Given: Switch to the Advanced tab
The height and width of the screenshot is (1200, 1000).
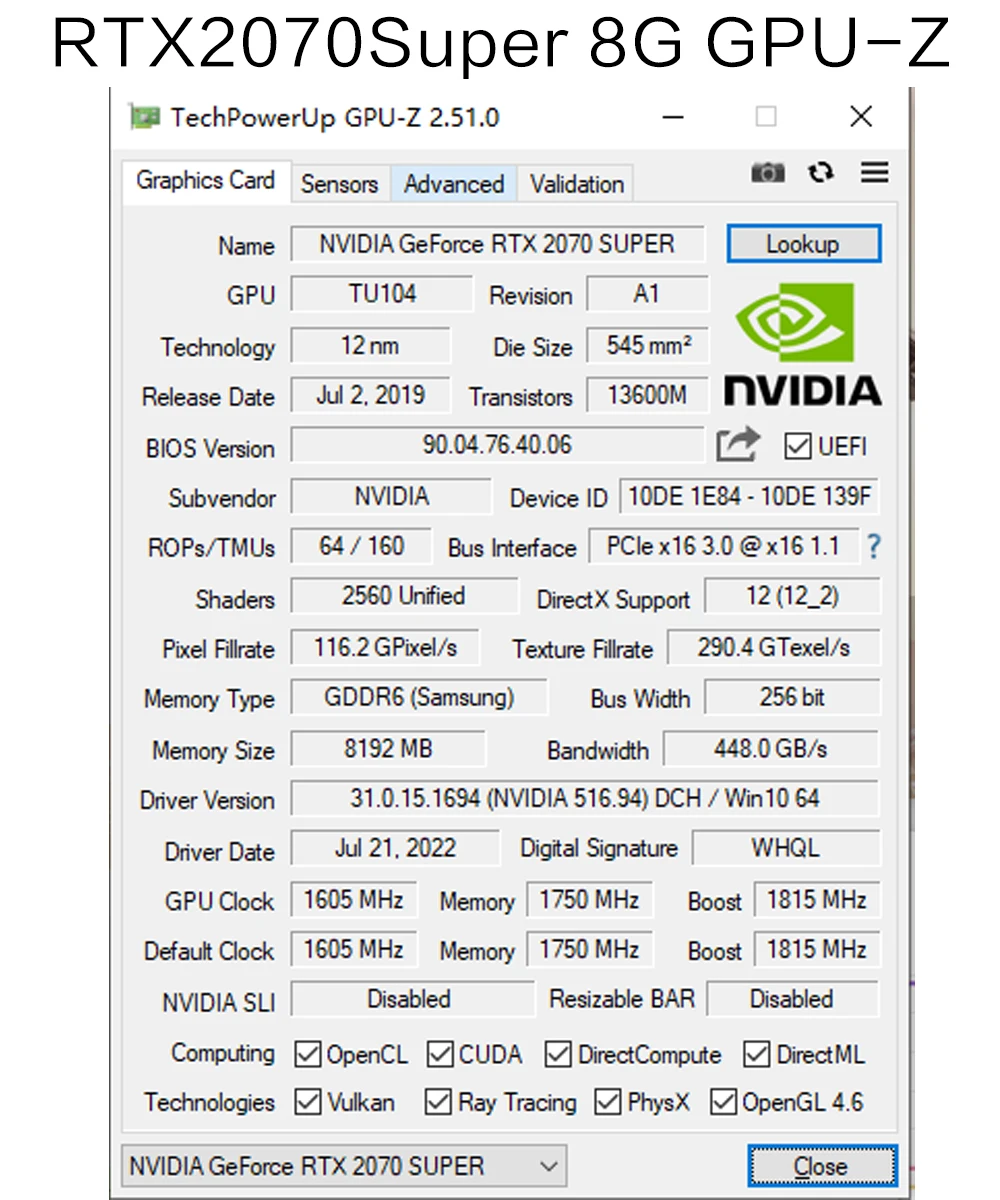Looking at the screenshot, I should pos(454,184).
